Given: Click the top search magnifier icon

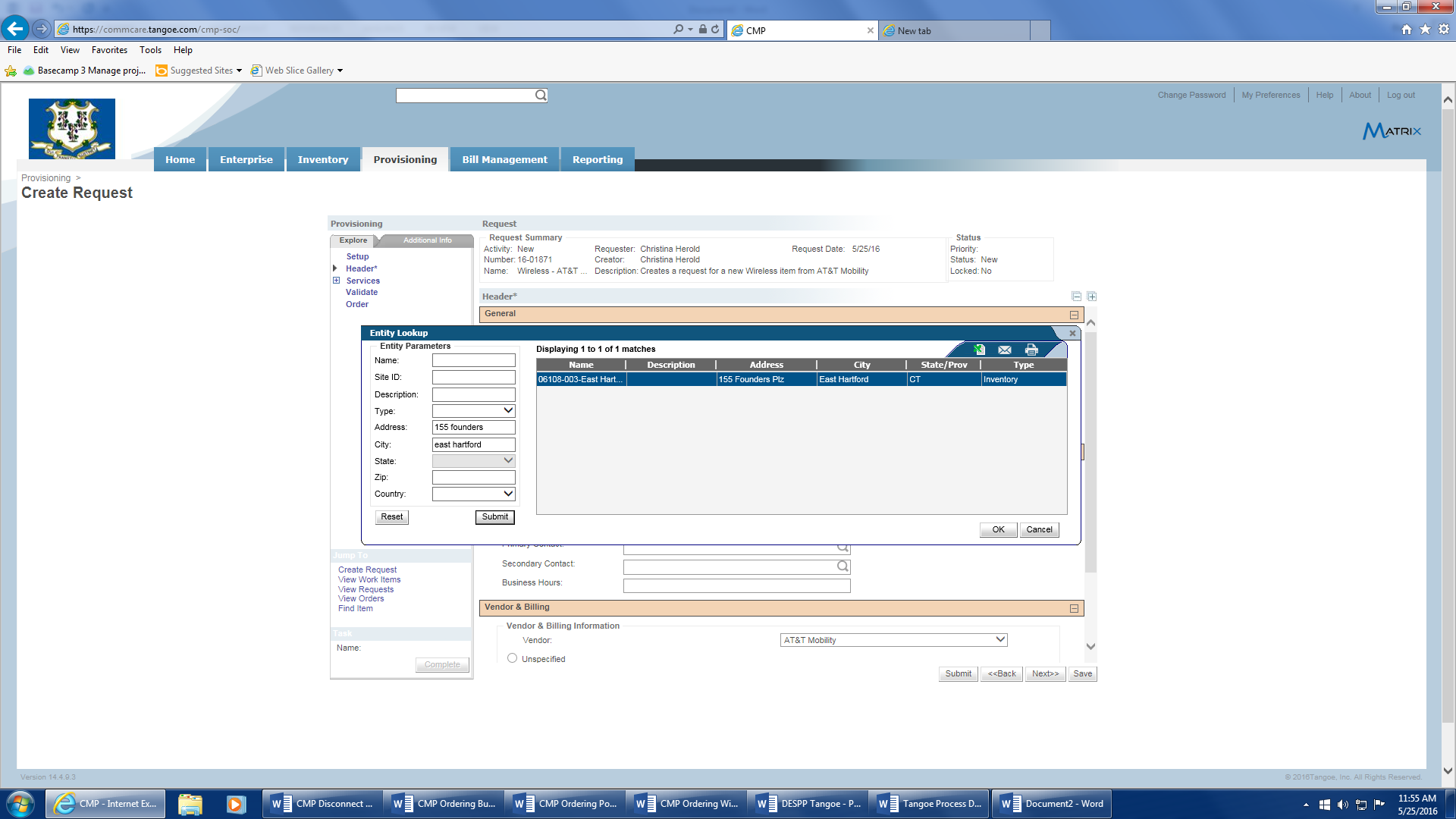Looking at the screenshot, I should point(541,96).
